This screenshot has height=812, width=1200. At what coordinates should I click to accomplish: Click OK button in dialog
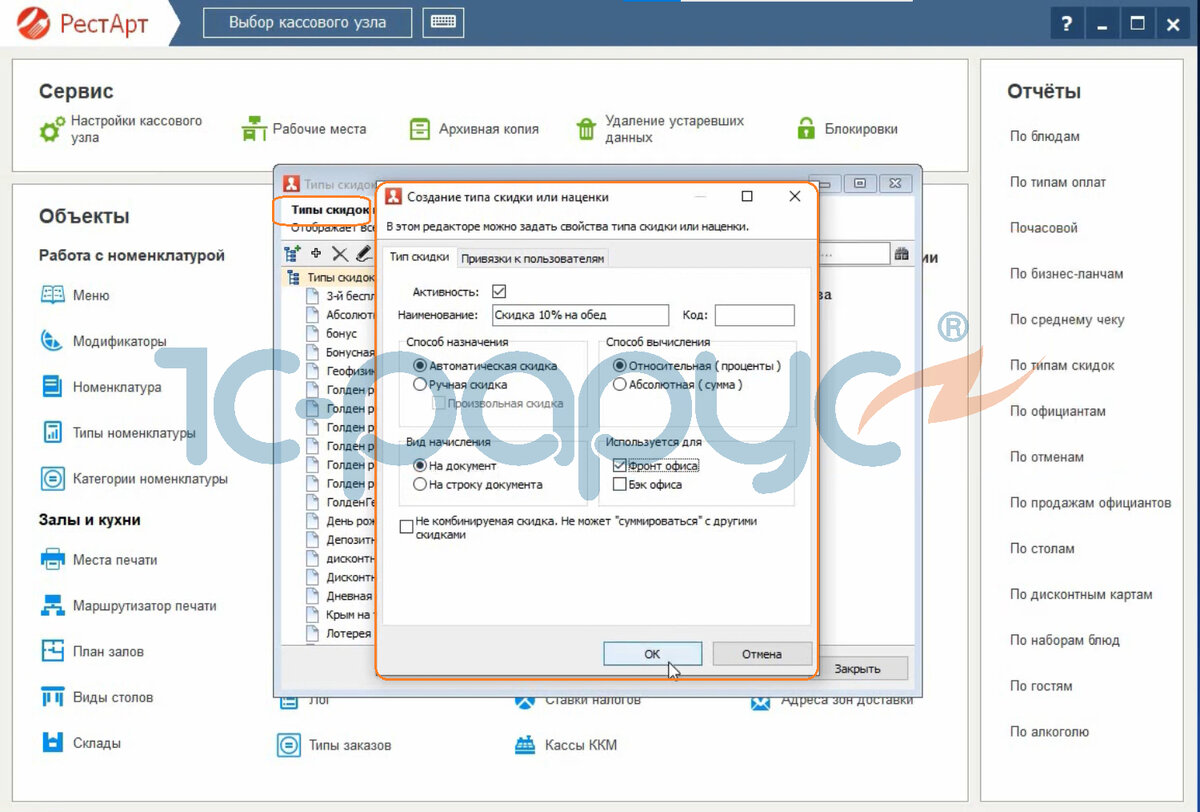pos(652,654)
